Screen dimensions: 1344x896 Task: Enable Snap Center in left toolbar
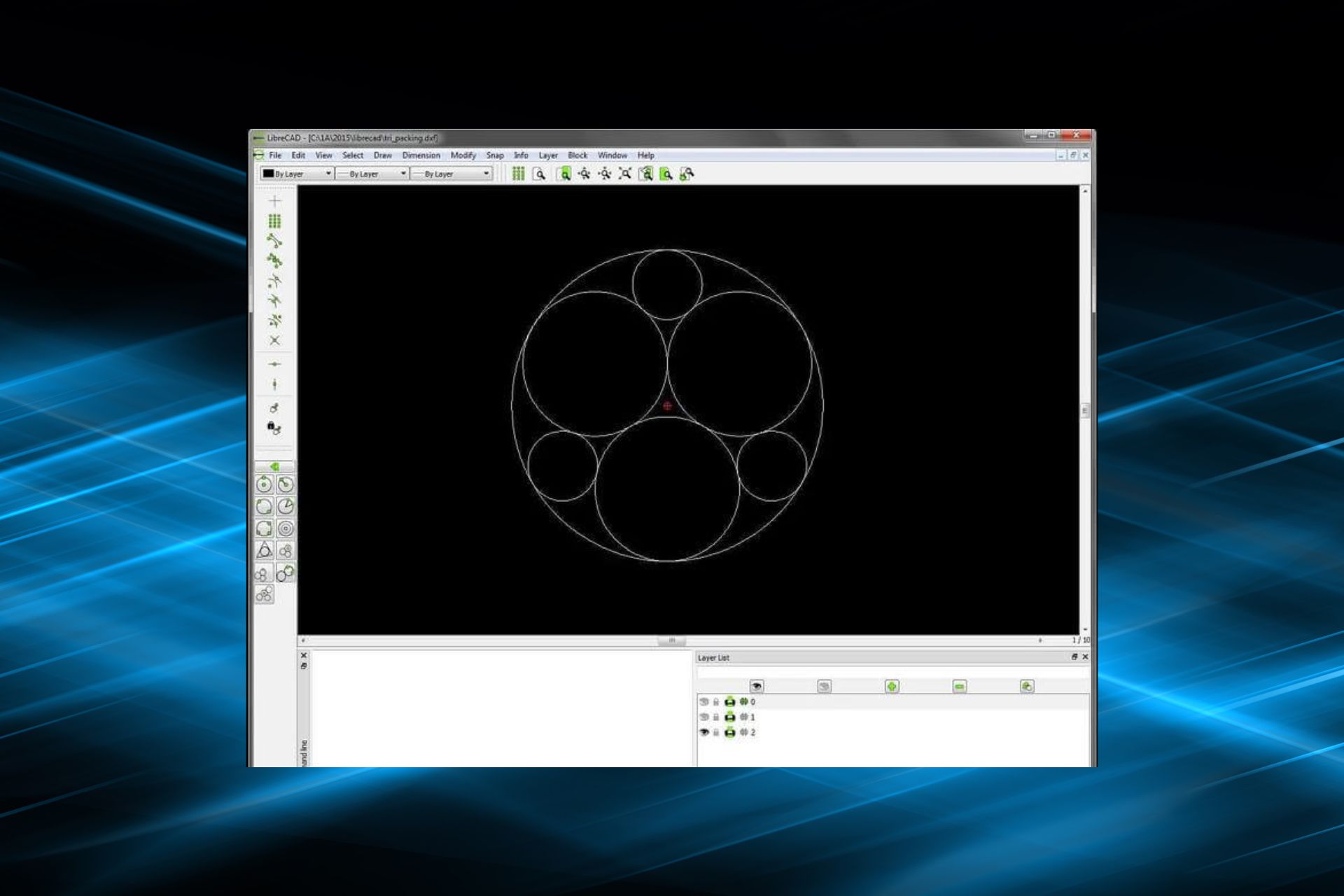point(274,281)
